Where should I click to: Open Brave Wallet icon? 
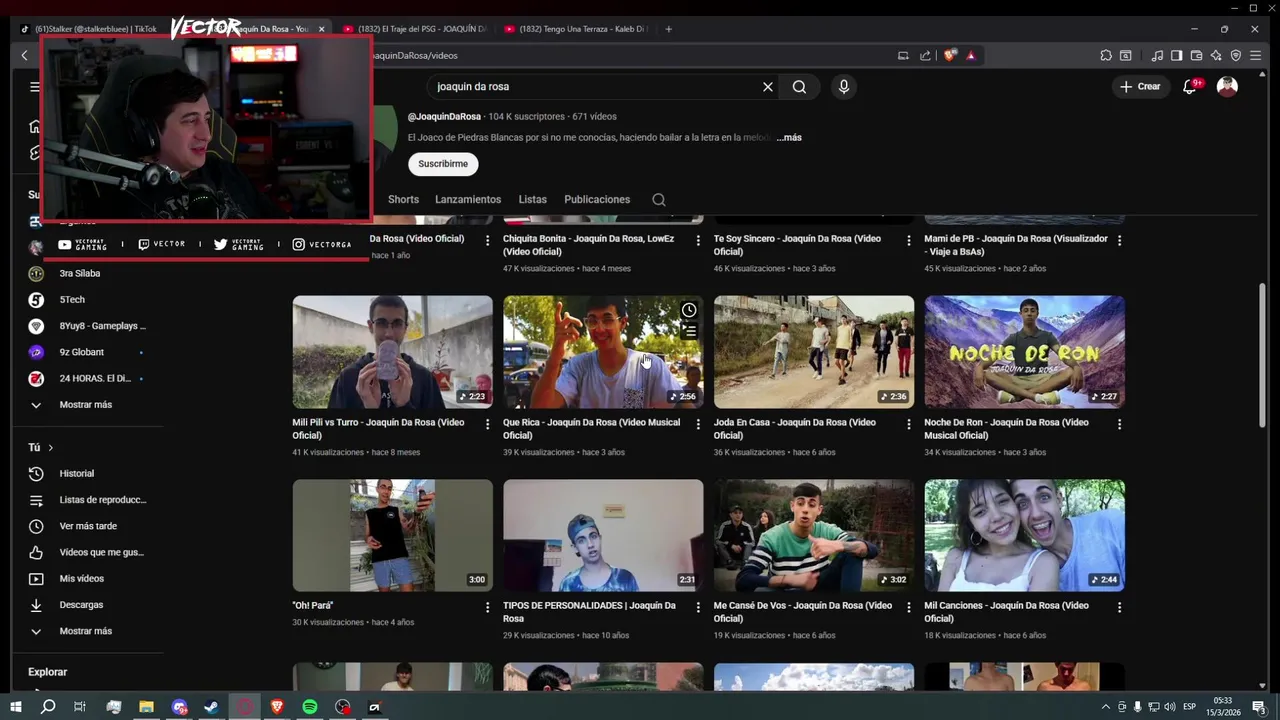pos(1196,56)
